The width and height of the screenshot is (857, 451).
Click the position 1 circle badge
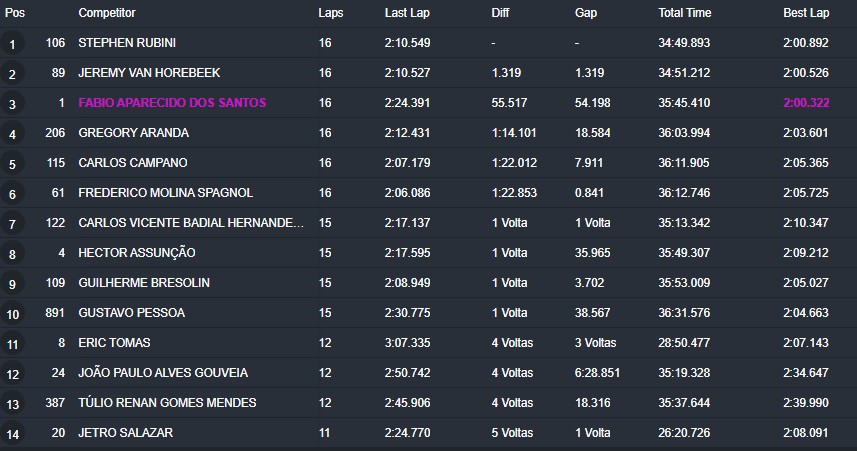[x=12, y=44]
